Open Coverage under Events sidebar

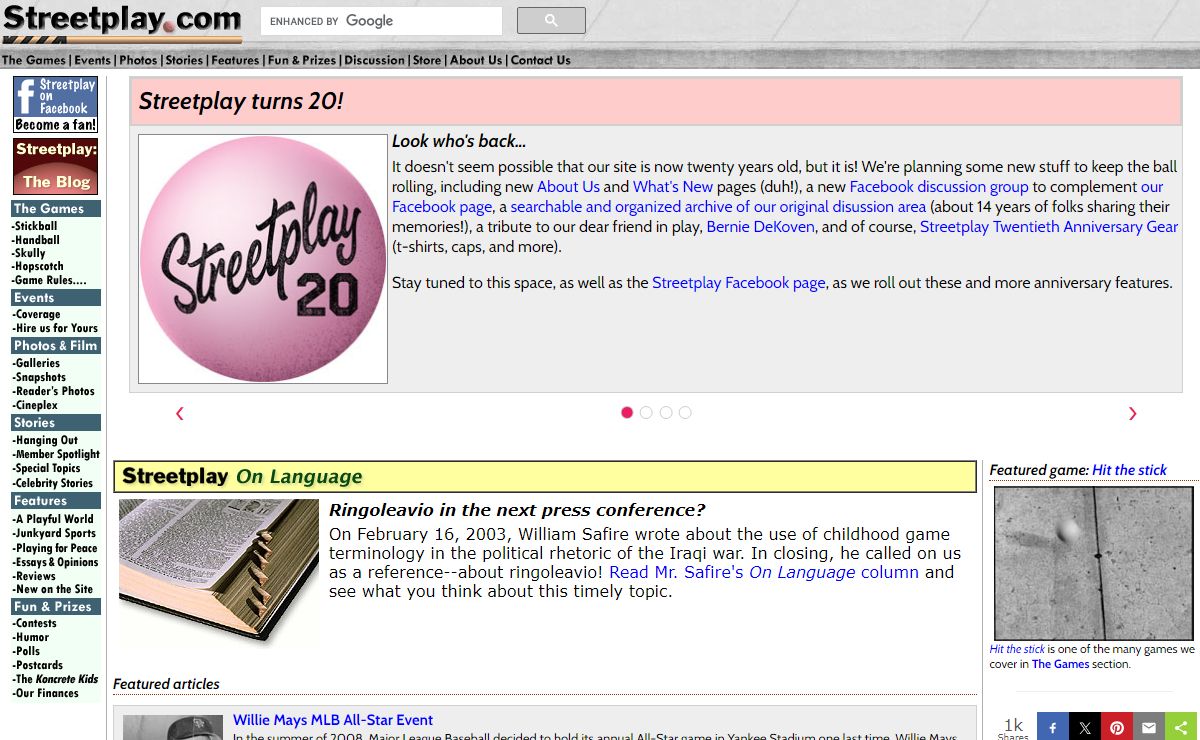pos(37,314)
